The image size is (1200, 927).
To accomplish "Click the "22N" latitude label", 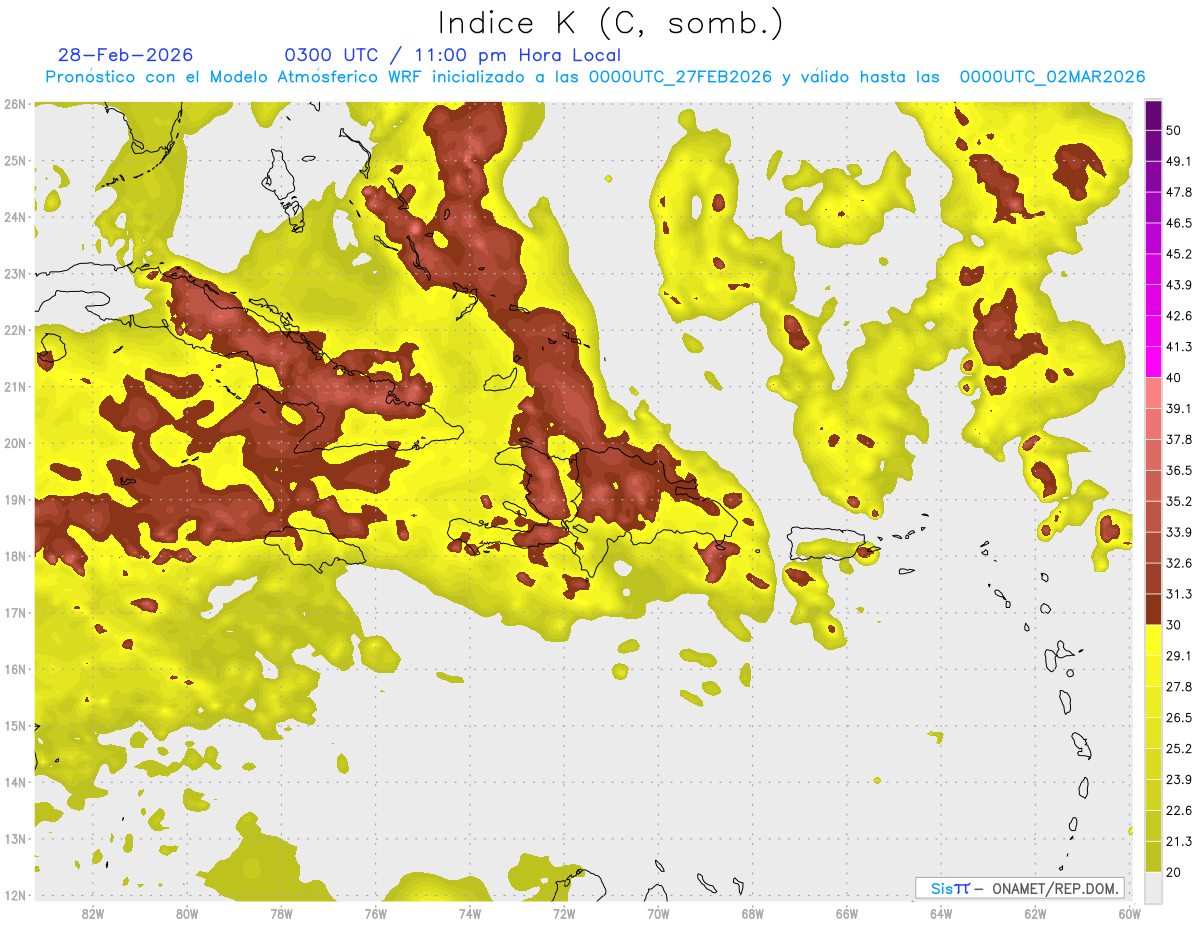I will click(x=14, y=330).
